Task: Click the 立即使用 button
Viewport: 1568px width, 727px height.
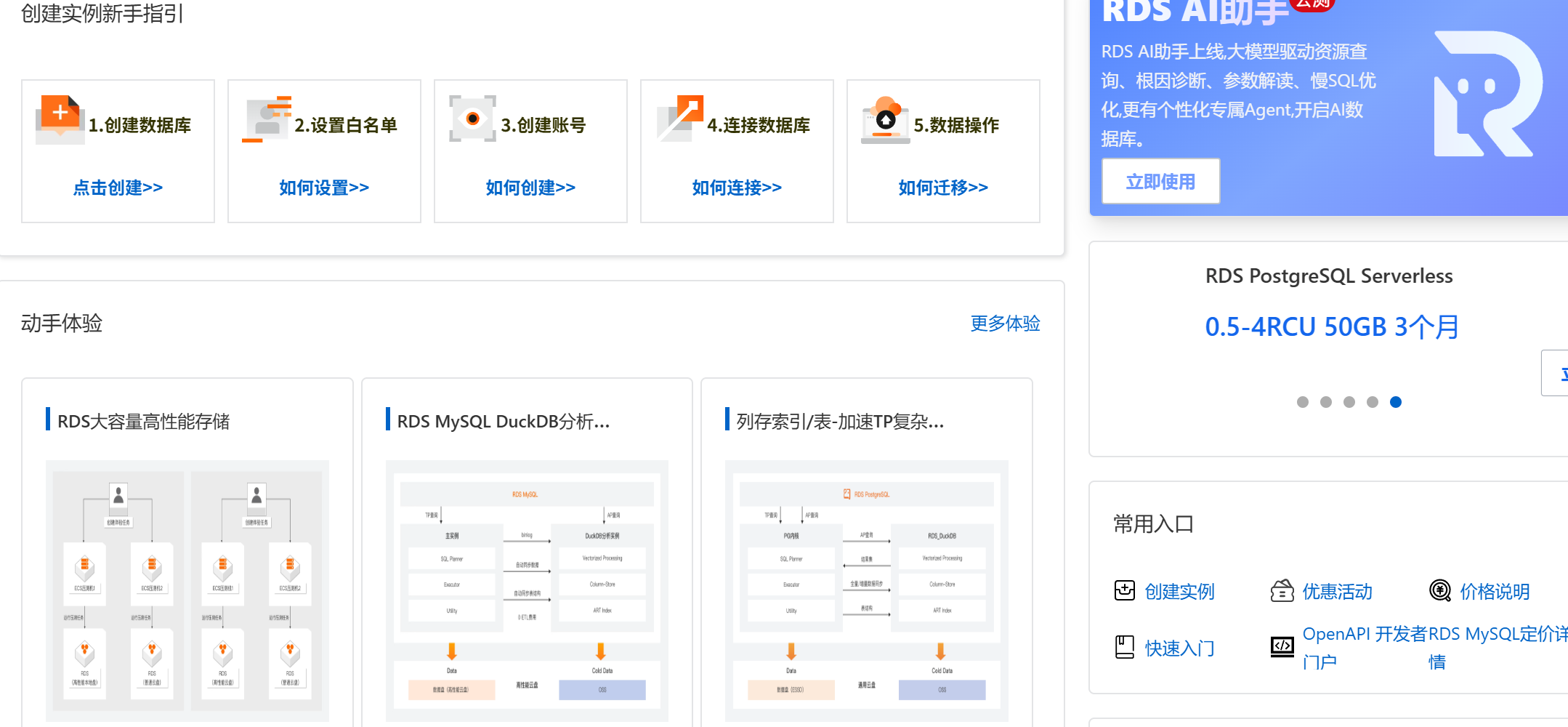Action: pos(1160,181)
